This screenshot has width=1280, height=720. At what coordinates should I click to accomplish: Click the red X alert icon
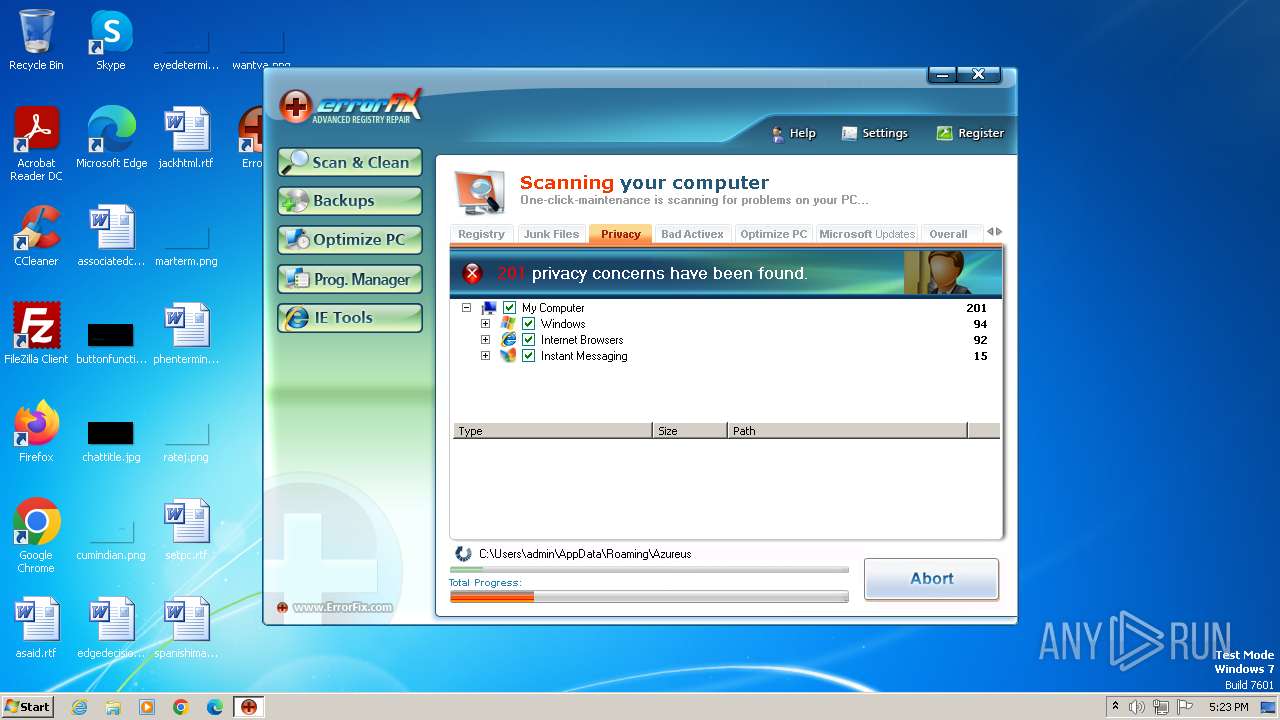tap(473, 273)
